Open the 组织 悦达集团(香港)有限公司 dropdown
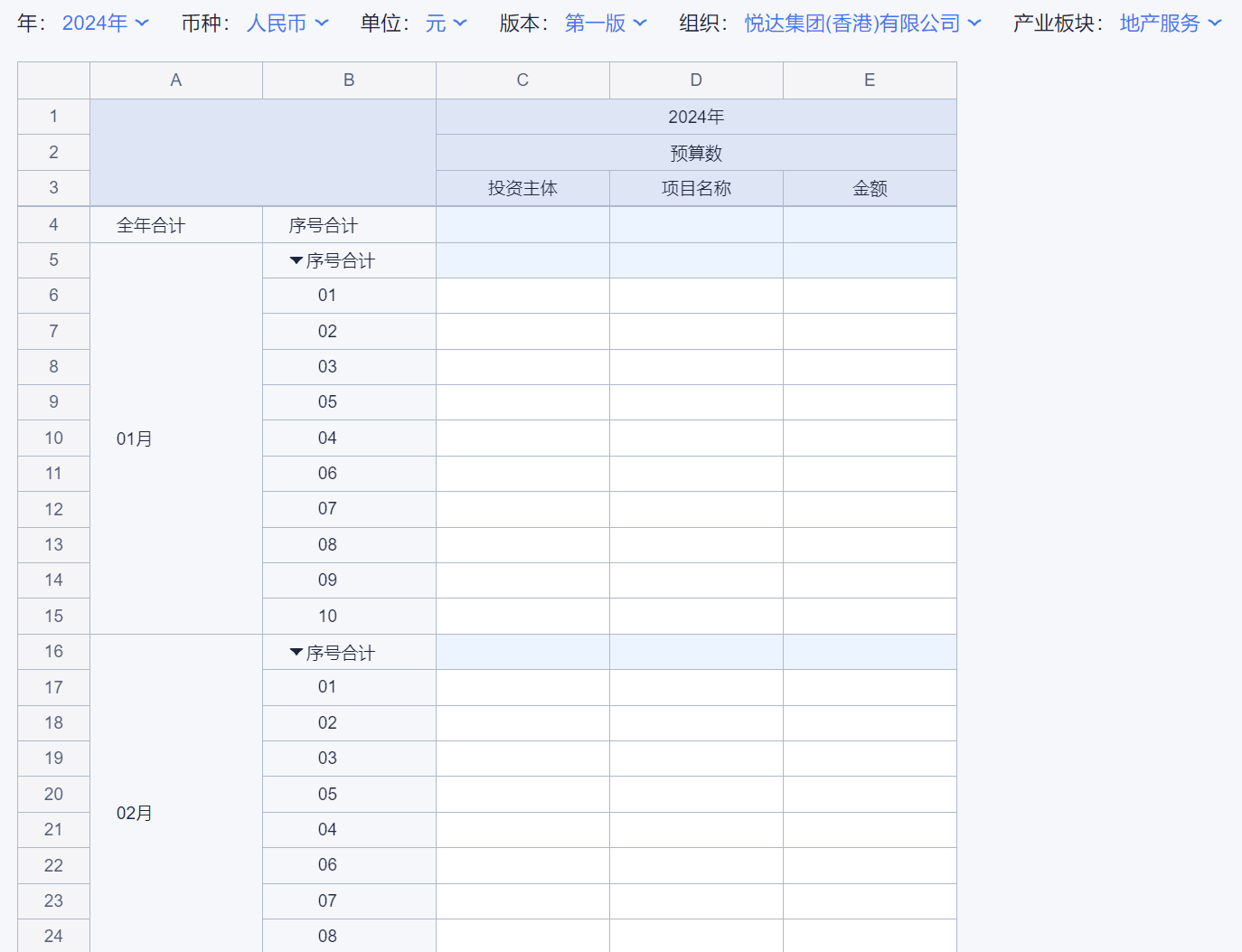Screen dimensions: 1242x952 [x=862, y=24]
